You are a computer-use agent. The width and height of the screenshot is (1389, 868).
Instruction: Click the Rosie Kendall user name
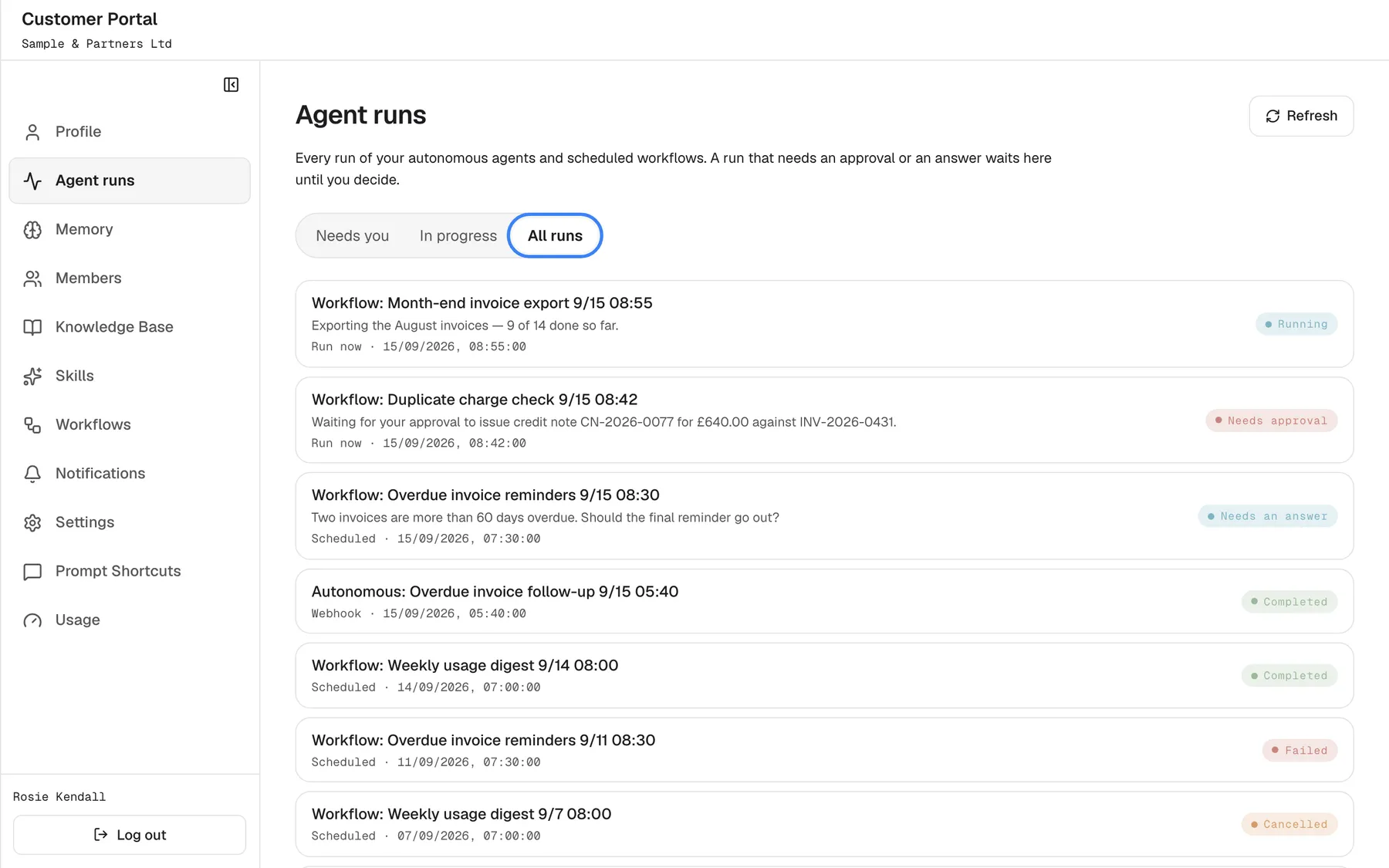pos(59,796)
